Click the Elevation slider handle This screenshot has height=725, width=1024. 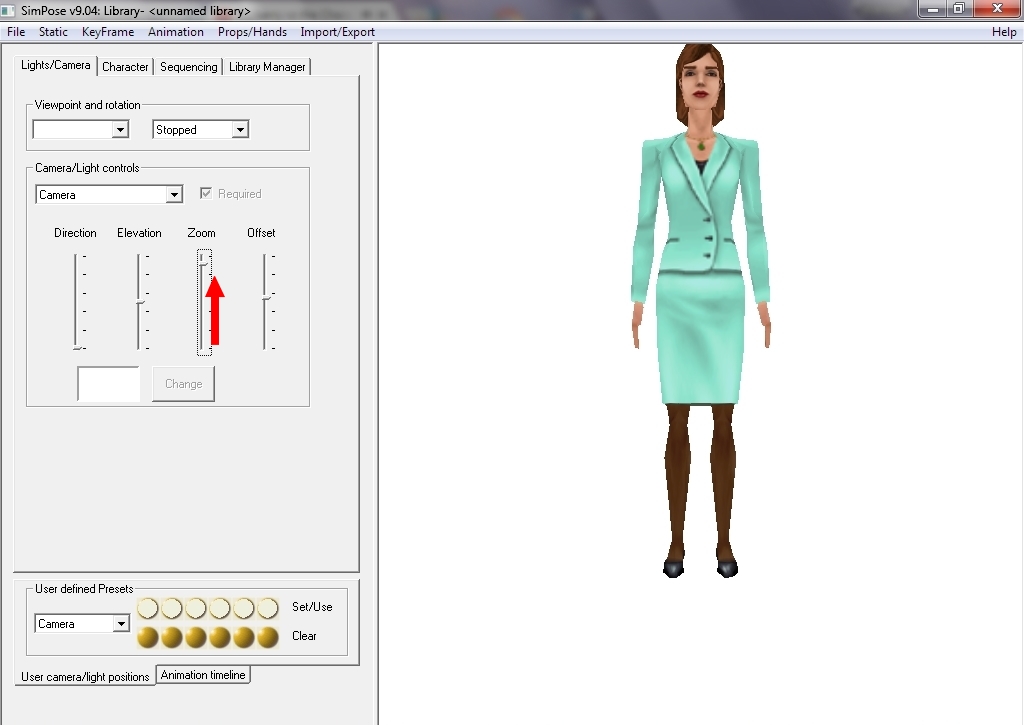(x=140, y=302)
